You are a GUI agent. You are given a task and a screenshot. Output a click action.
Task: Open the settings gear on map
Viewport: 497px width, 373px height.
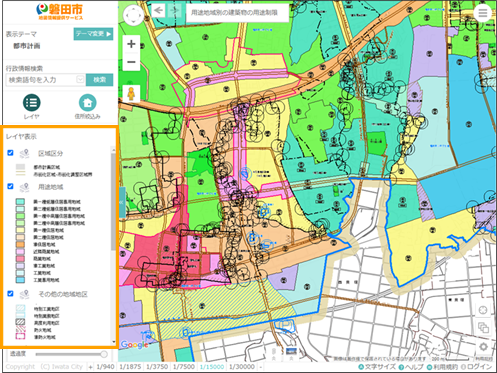(x=483, y=347)
